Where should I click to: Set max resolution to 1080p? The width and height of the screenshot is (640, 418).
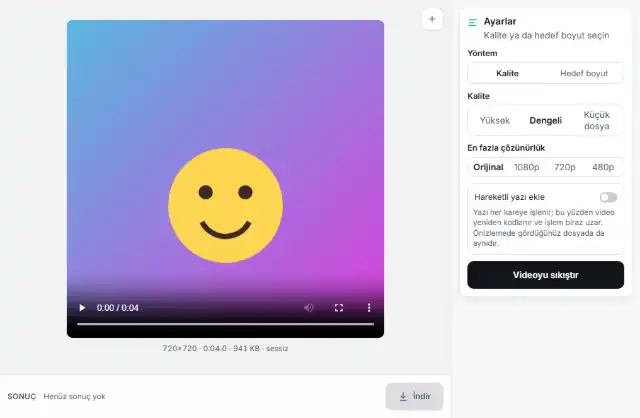coord(527,167)
